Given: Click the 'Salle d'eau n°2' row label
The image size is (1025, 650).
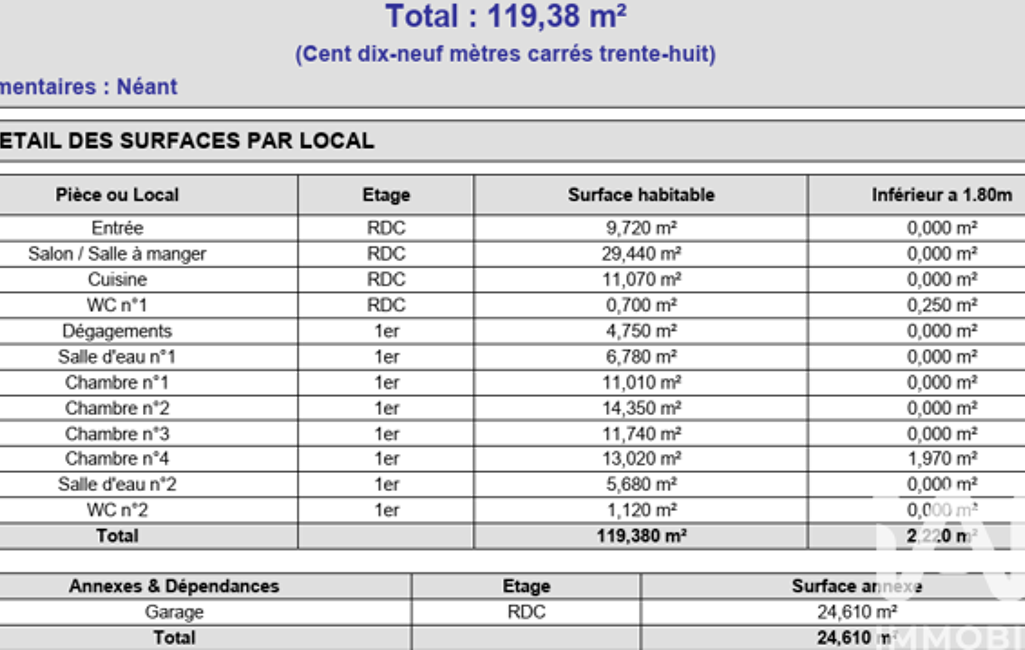Looking at the screenshot, I should click(x=117, y=485).
